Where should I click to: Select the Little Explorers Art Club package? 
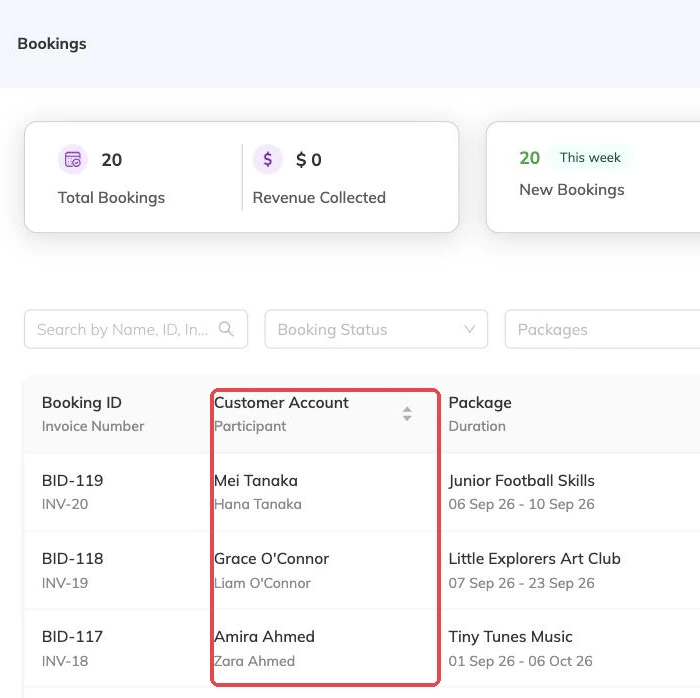(534, 559)
